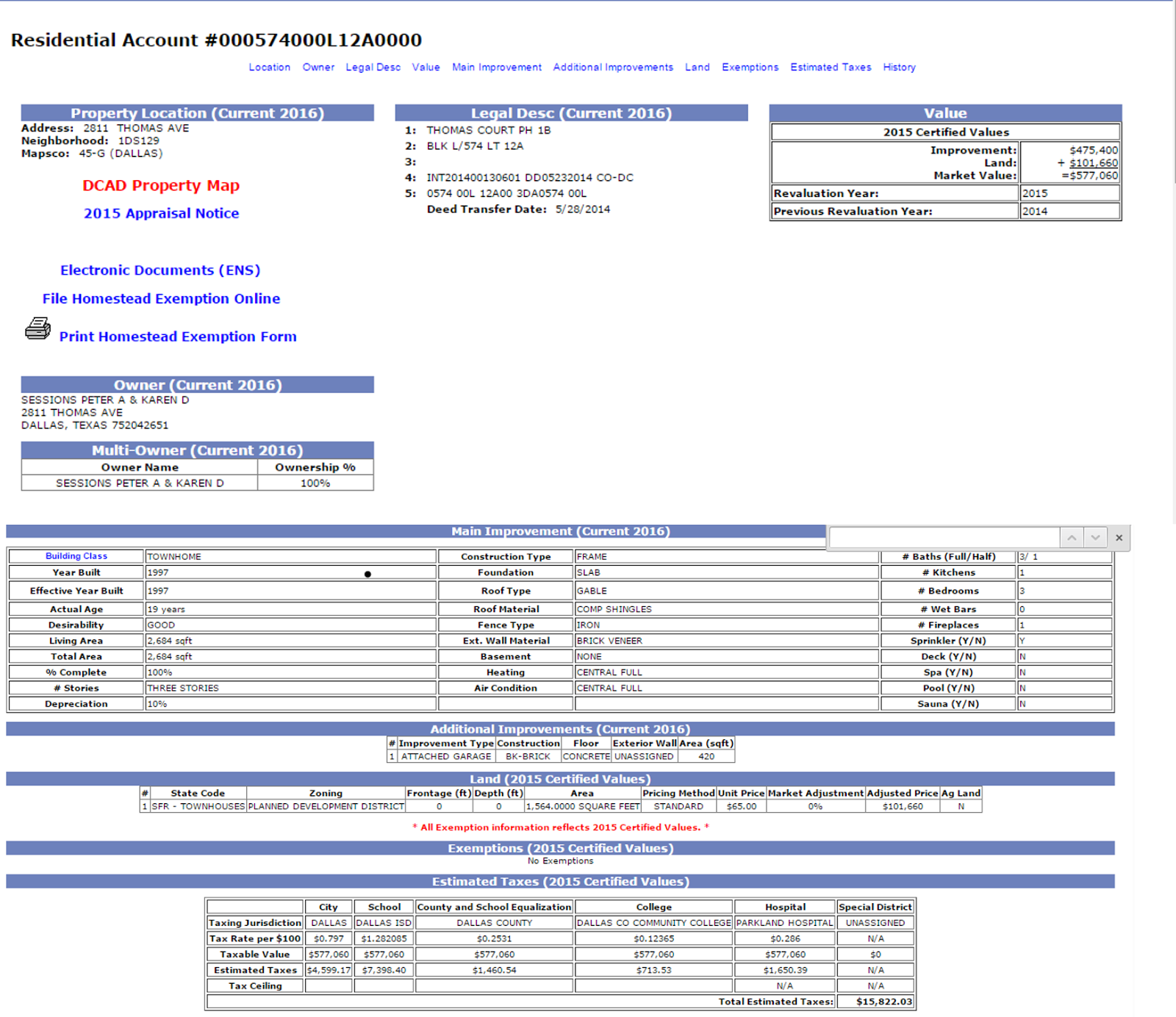Click Ext. Wall Material value BRICK VENEER

click(x=609, y=641)
